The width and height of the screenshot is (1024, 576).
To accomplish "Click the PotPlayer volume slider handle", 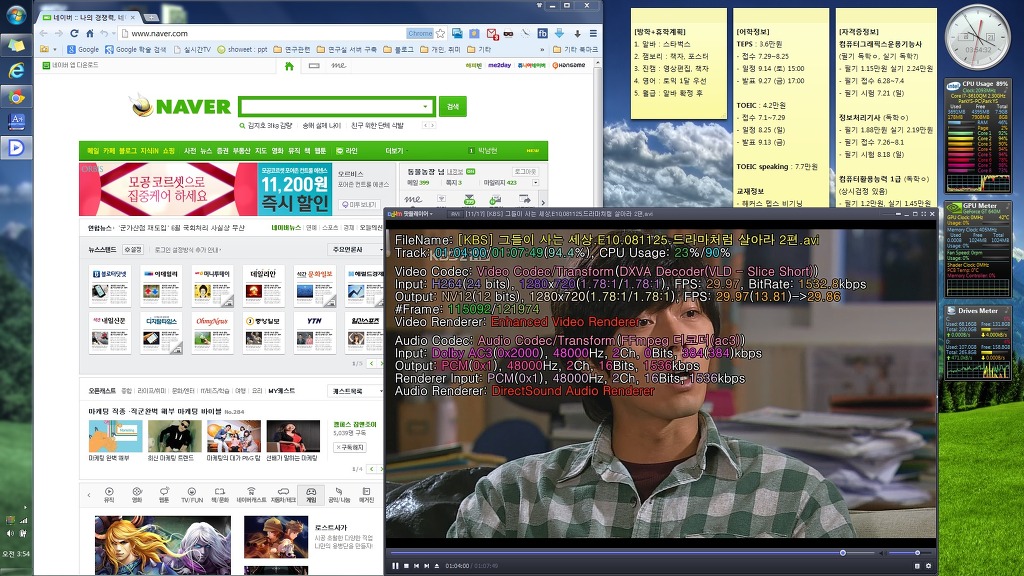I will [x=917, y=552].
